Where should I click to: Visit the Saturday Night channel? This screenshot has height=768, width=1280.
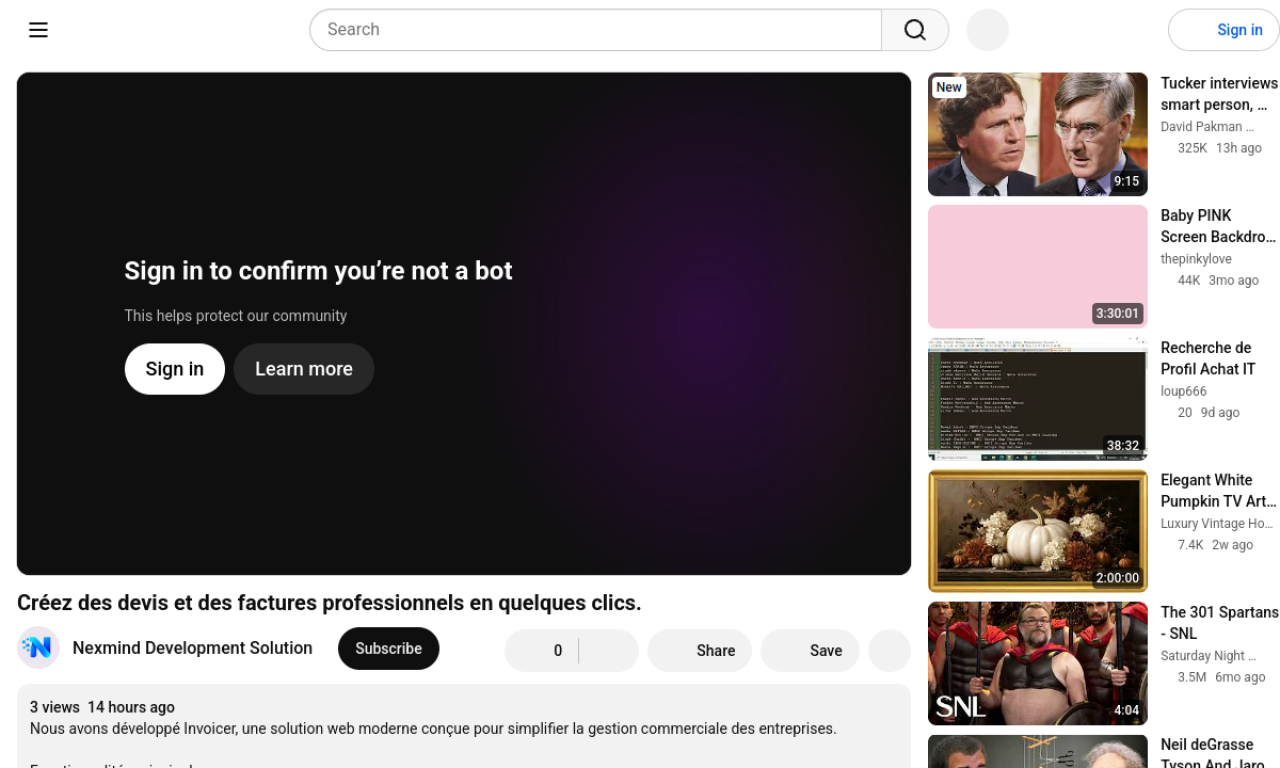coord(1208,656)
